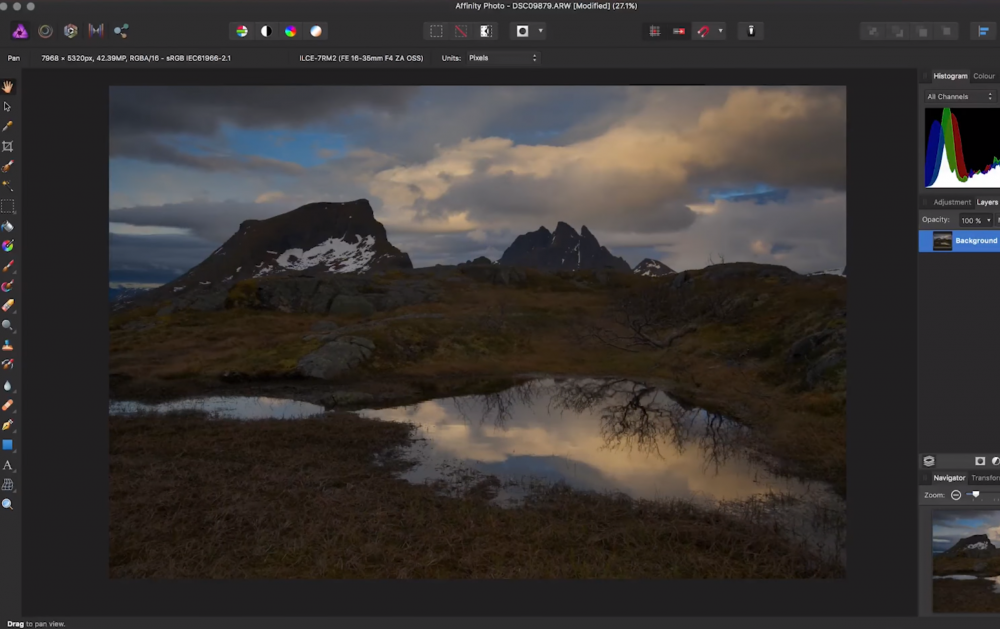
Task: Select the Background layer thumbnail
Action: [x=941, y=240]
